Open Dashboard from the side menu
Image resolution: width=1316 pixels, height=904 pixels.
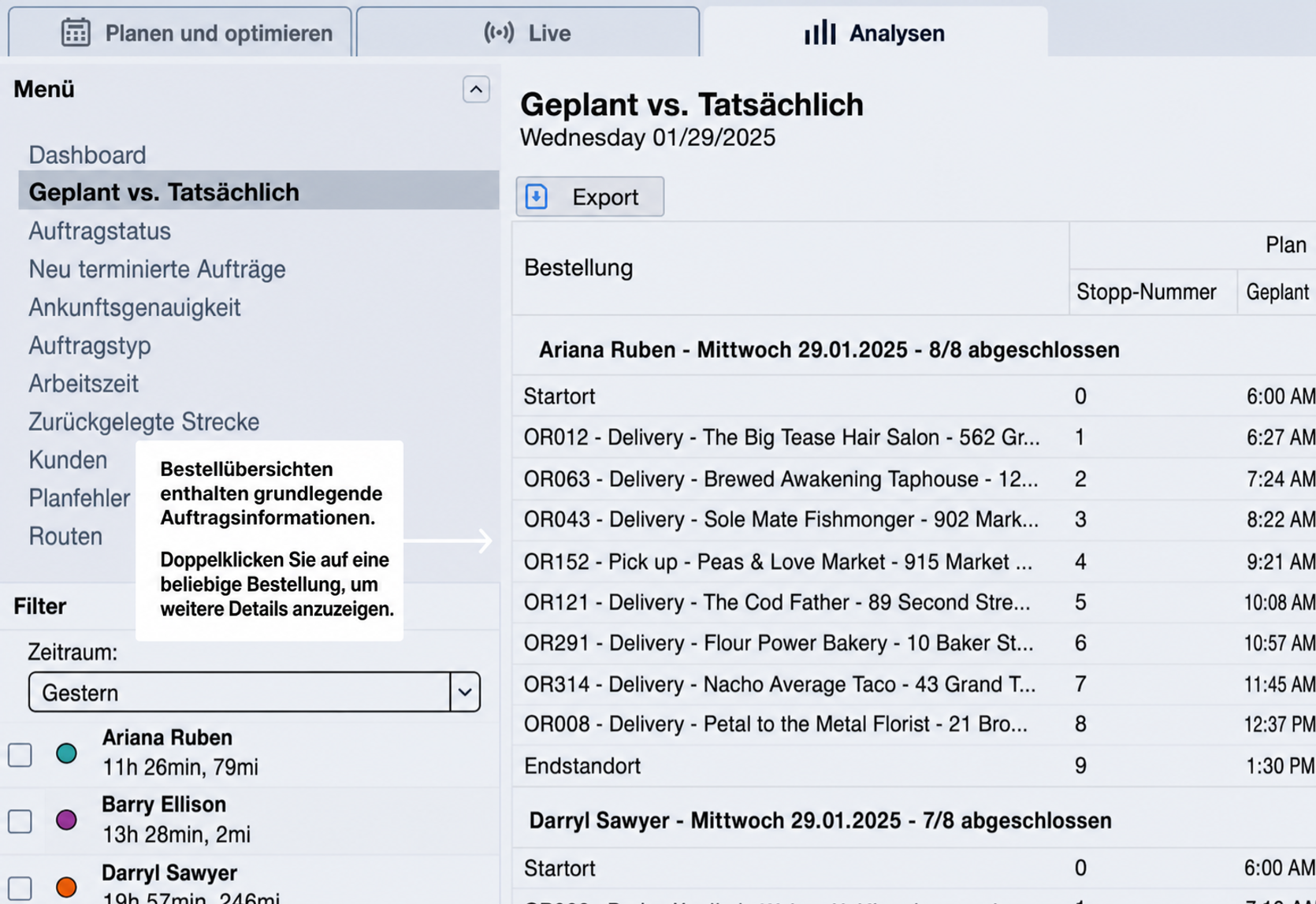87,154
